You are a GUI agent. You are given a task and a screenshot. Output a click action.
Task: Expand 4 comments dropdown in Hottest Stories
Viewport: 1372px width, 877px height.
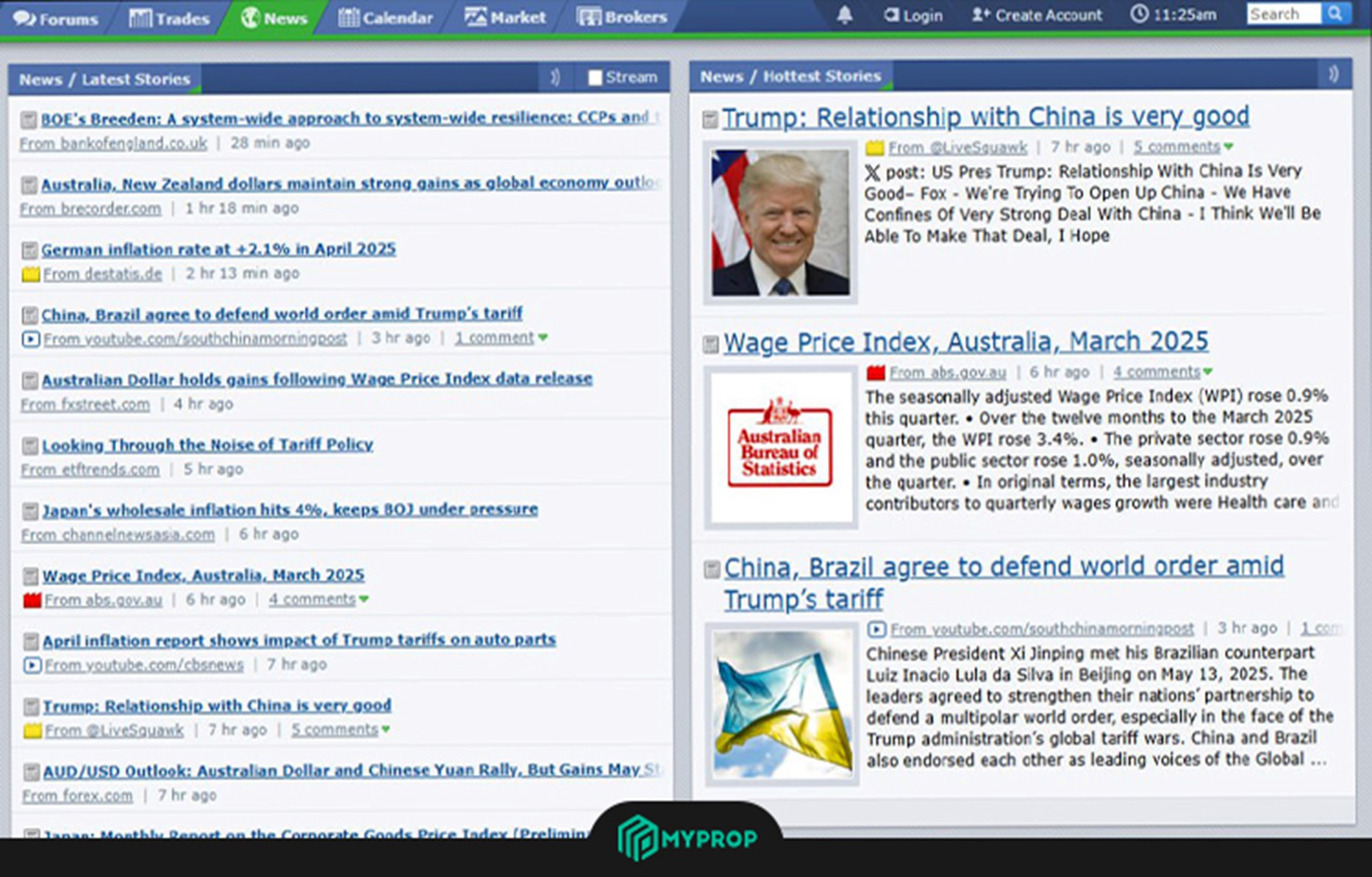click(1163, 372)
